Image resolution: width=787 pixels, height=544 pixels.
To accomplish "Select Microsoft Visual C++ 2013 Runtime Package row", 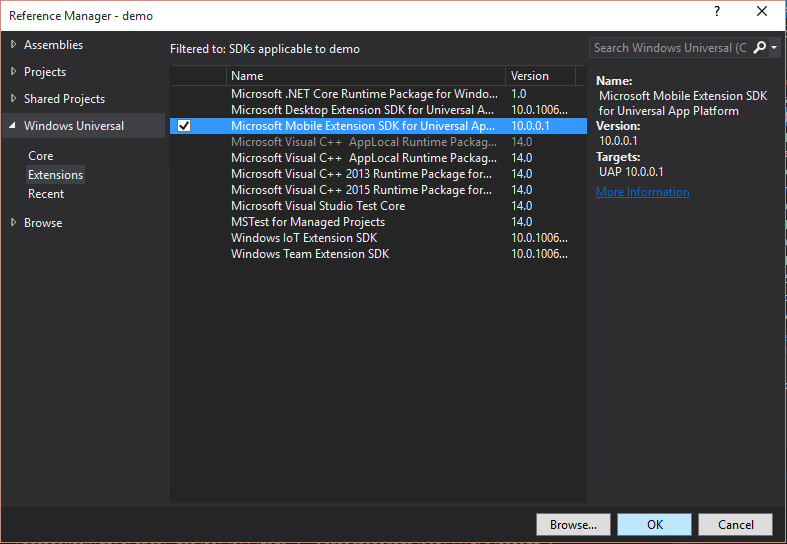I will pyautogui.click(x=378, y=174).
